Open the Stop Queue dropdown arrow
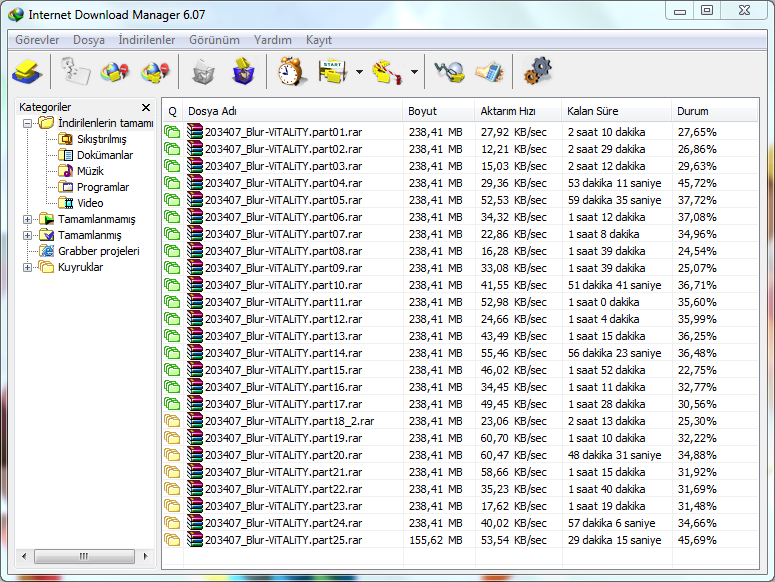Image resolution: width=775 pixels, height=582 pixels. 414,72
